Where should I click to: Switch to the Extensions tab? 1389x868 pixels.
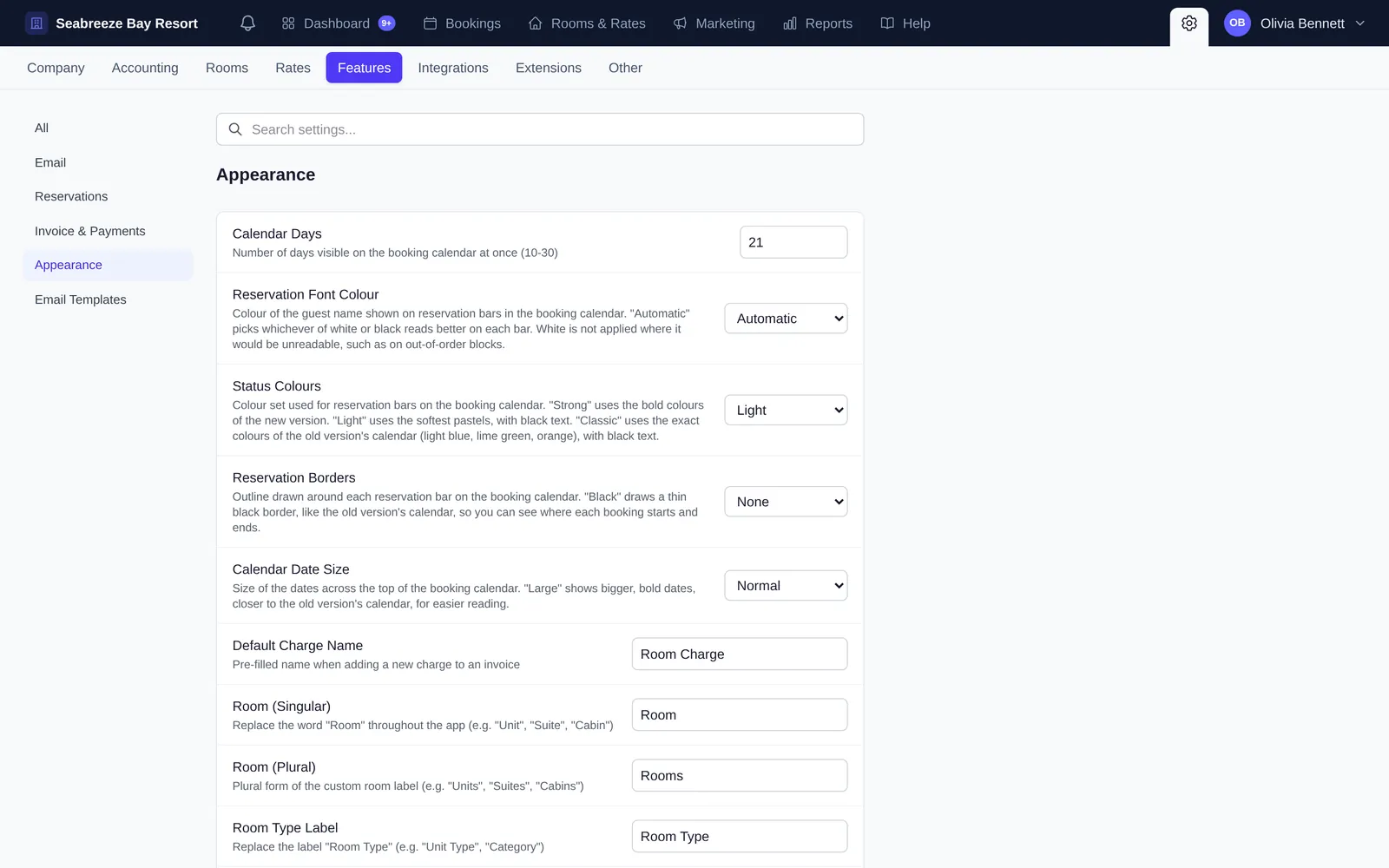(x=549, y=68)
